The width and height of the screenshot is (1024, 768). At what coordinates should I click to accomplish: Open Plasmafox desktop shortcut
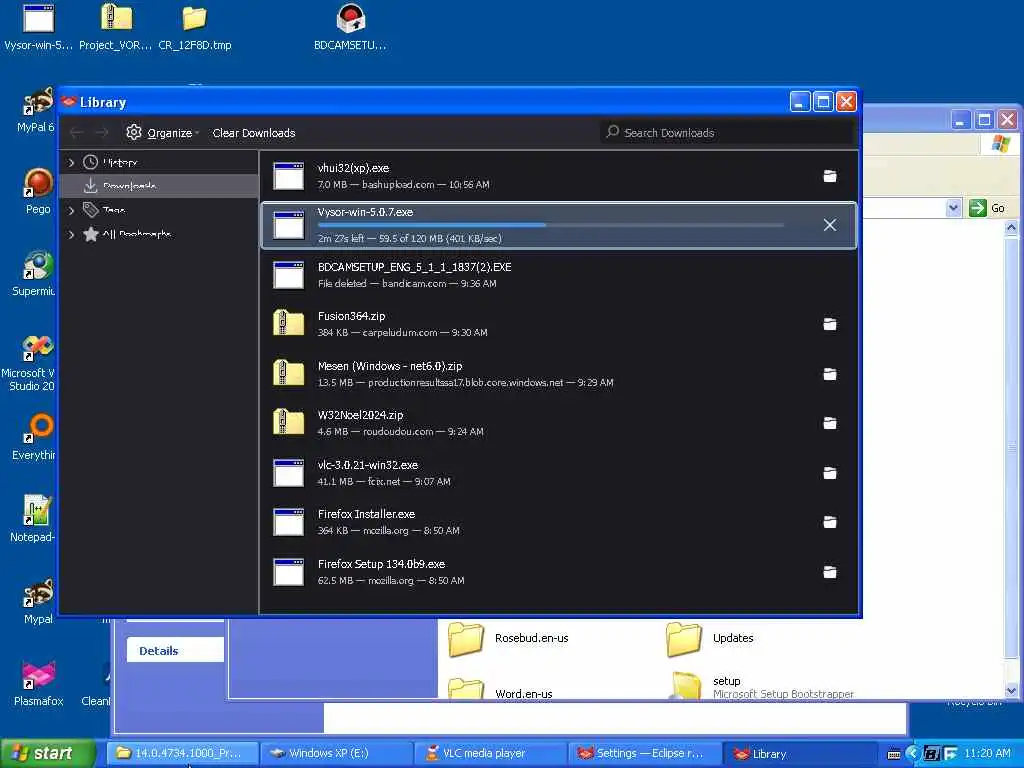click(x=38, y=683)
